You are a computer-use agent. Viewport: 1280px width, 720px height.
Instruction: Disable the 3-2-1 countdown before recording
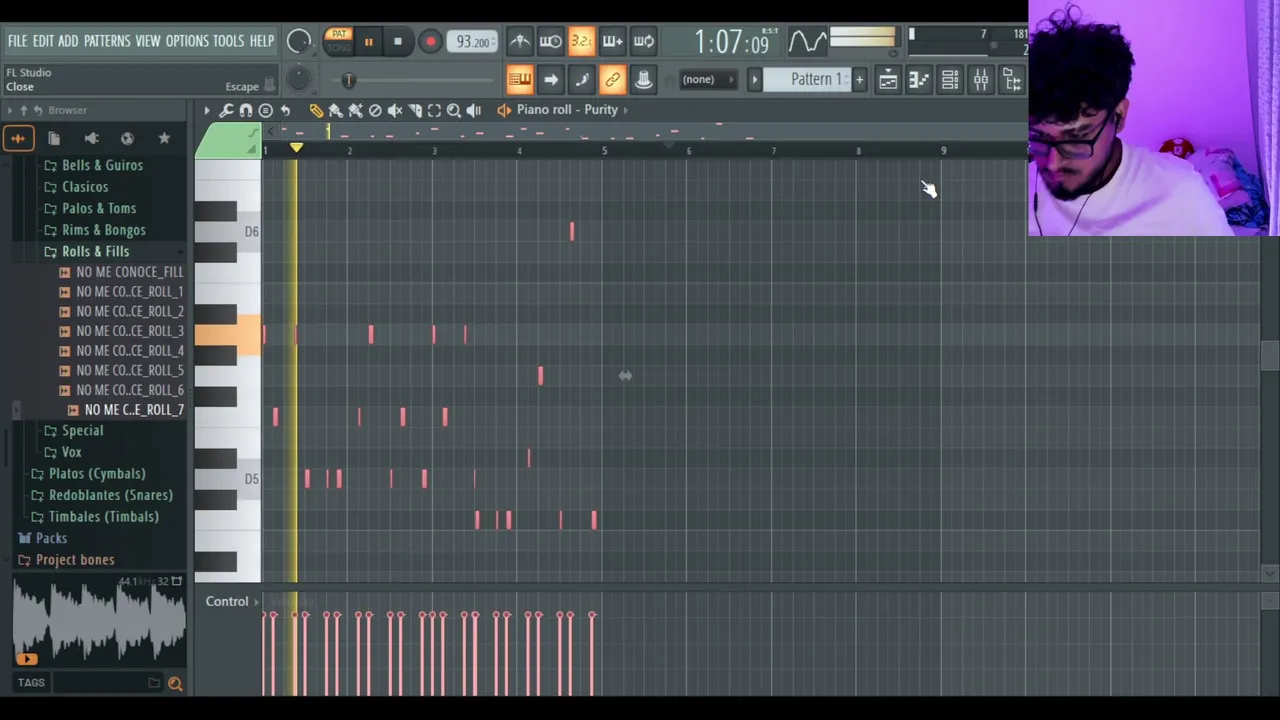(x=581, y=41)
